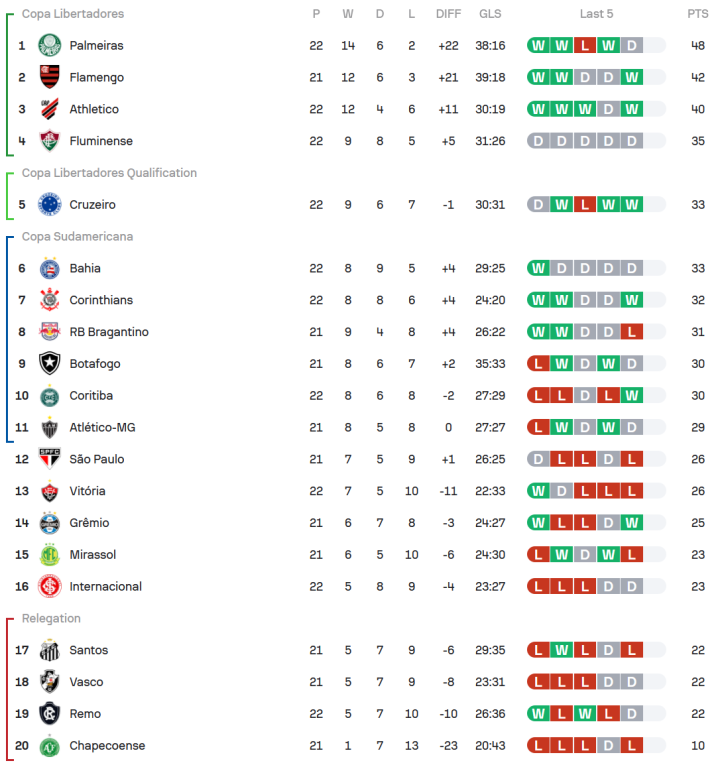The height and width of the screenshot is (767, 720).
Task: Open the Internacional red crest icon
Action: 49,586
